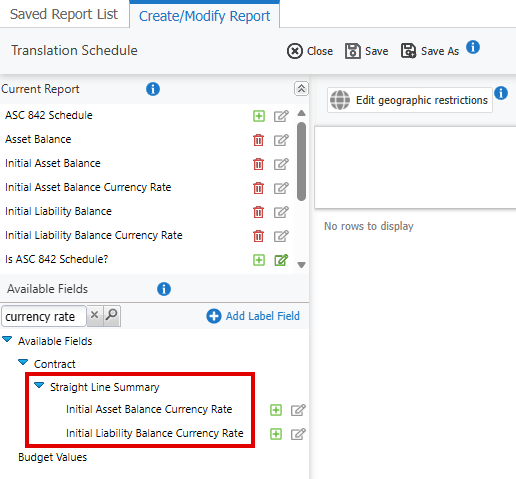Delete Initial Asset Balance field
This screenshot has width=516, height=479.
(x=258, y=164)
